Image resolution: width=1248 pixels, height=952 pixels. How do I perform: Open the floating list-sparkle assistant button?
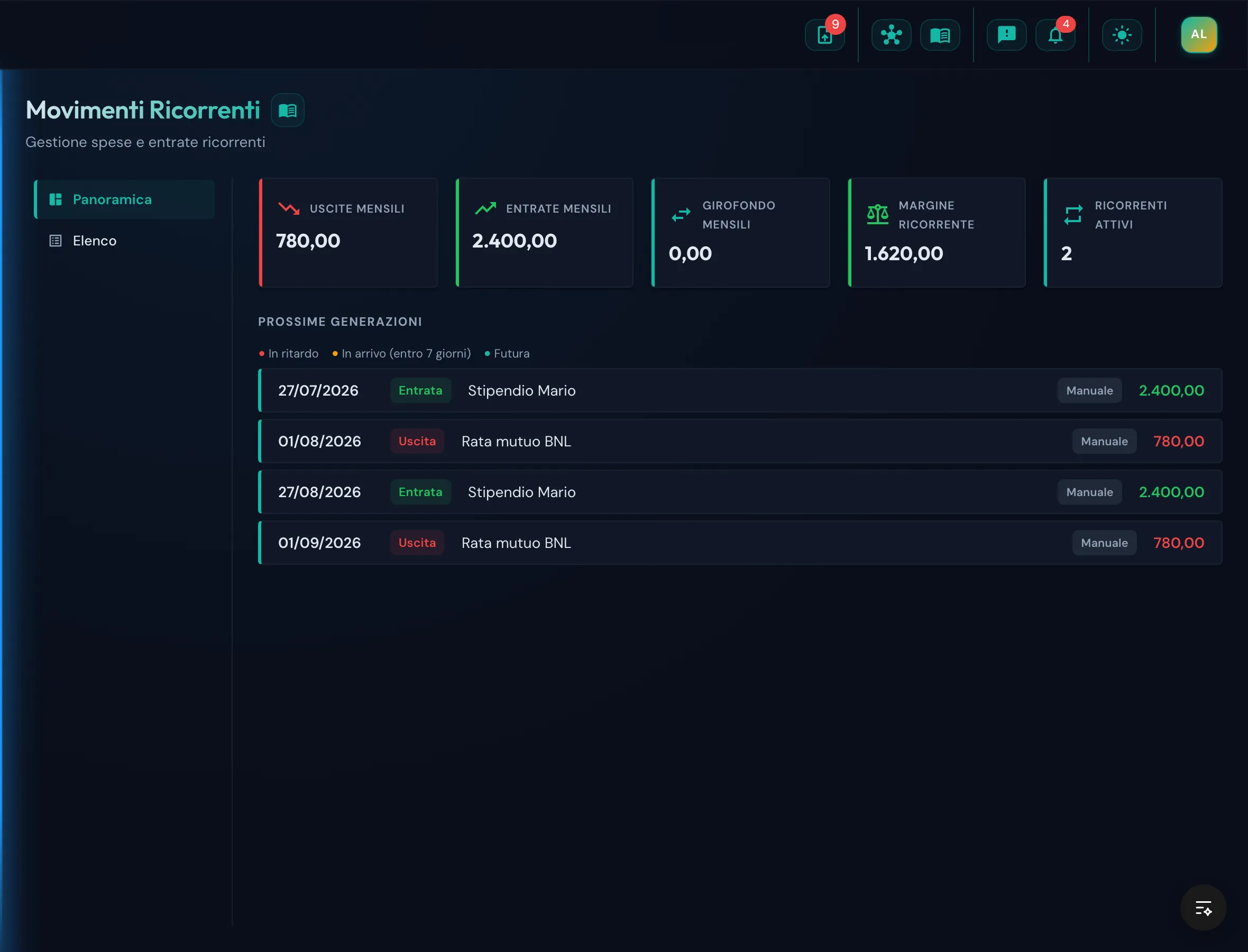[1203, 908]
